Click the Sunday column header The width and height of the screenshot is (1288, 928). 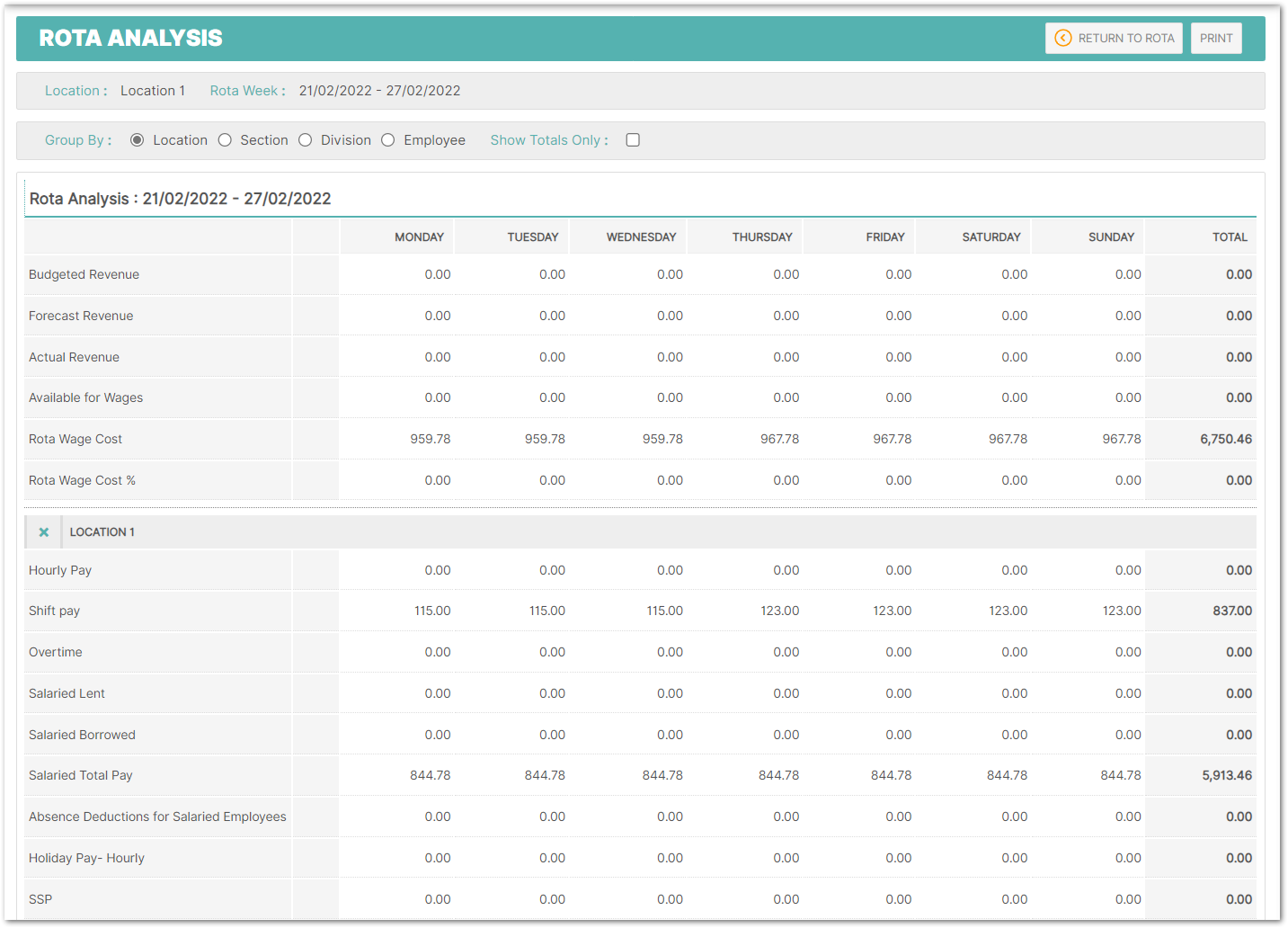pyautogui.click(x=1111, y=237)
